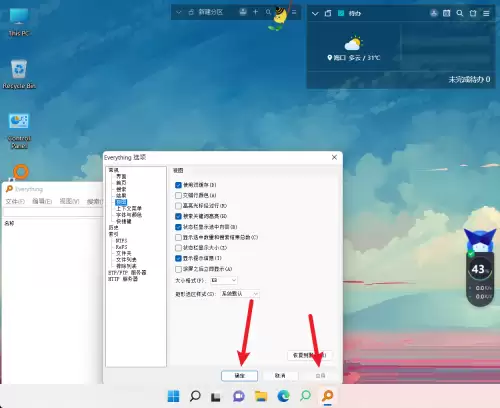Collapse the 待办 widget with the chevron
Image resolution: width=500 pixels, height=408 pixels.
(x=315, y=14)
